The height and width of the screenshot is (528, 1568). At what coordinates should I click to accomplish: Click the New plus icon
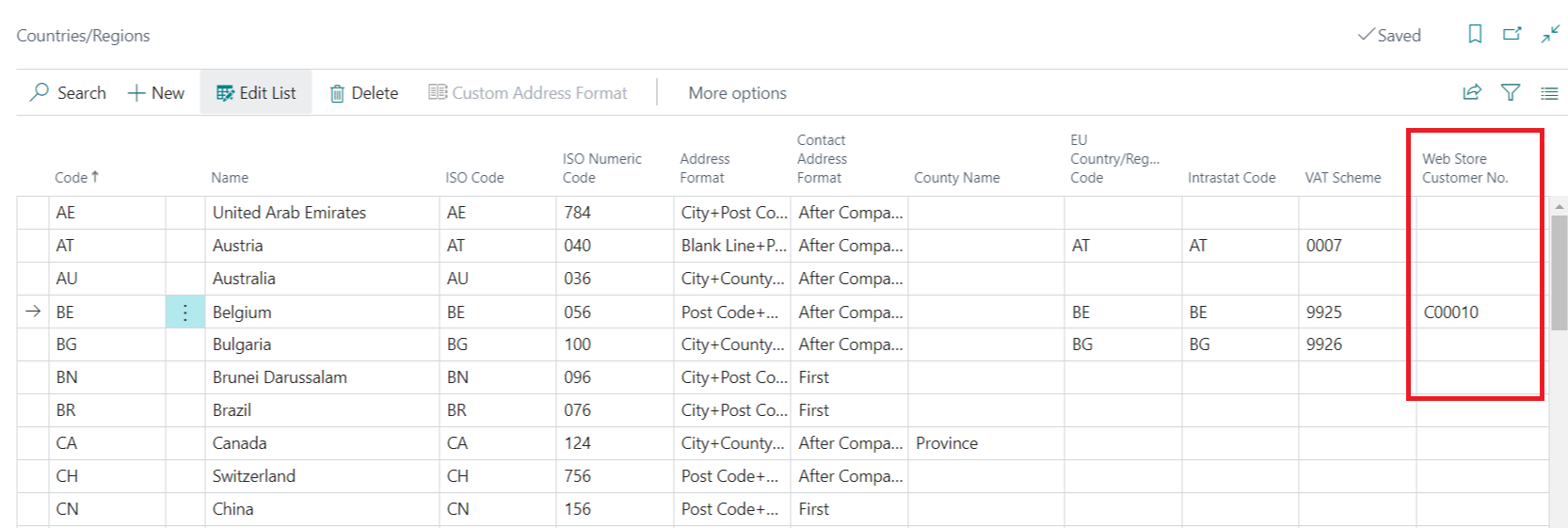point(136,93)
